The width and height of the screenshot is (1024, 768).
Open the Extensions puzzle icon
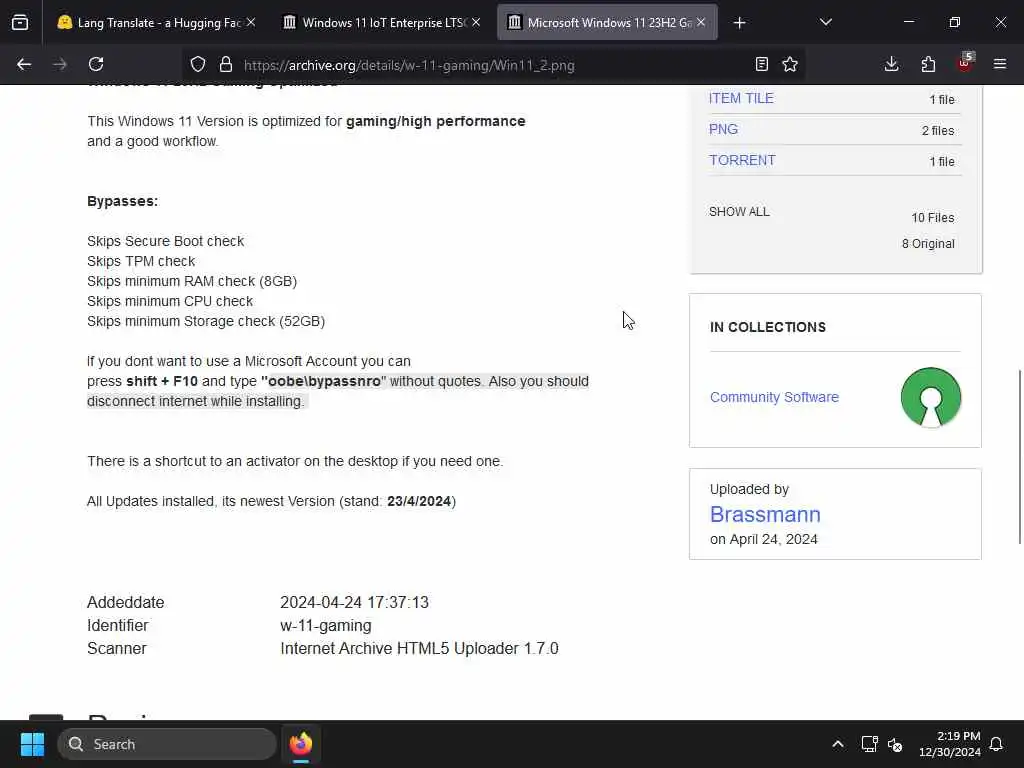tap(928, 64)
